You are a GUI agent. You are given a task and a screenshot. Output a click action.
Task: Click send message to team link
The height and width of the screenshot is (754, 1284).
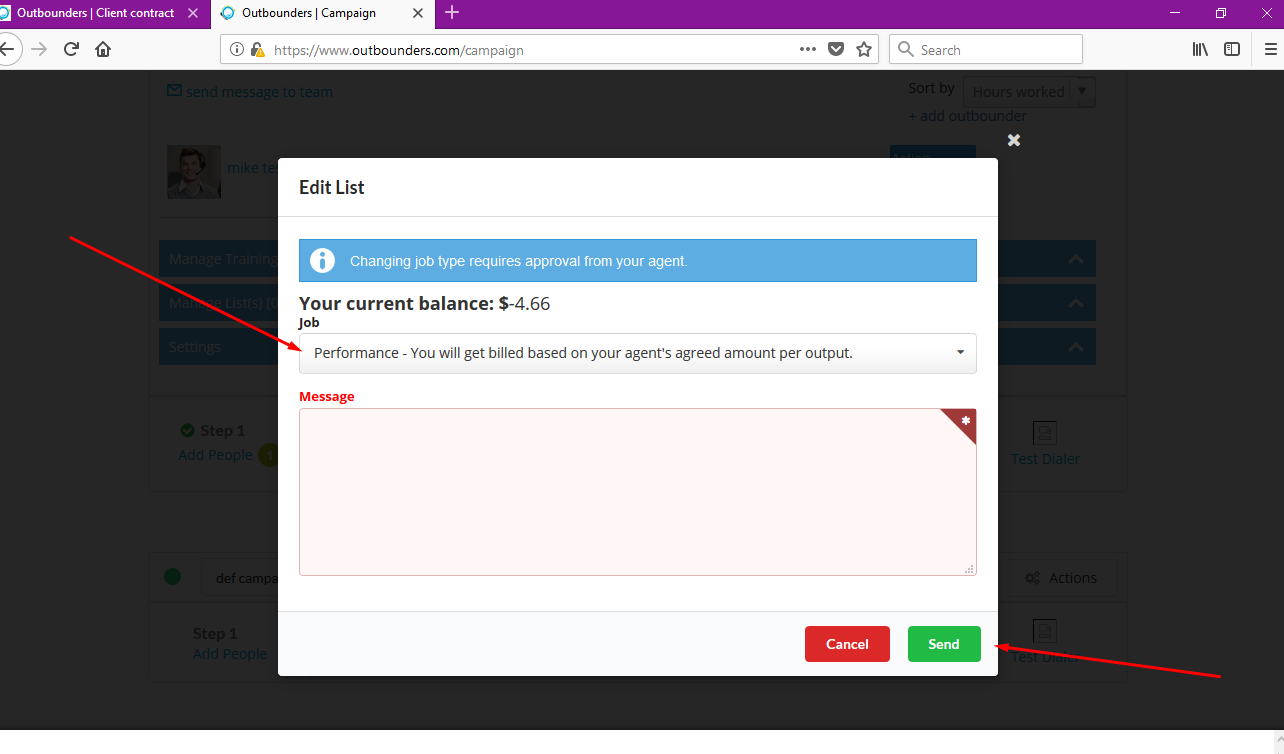259,92
